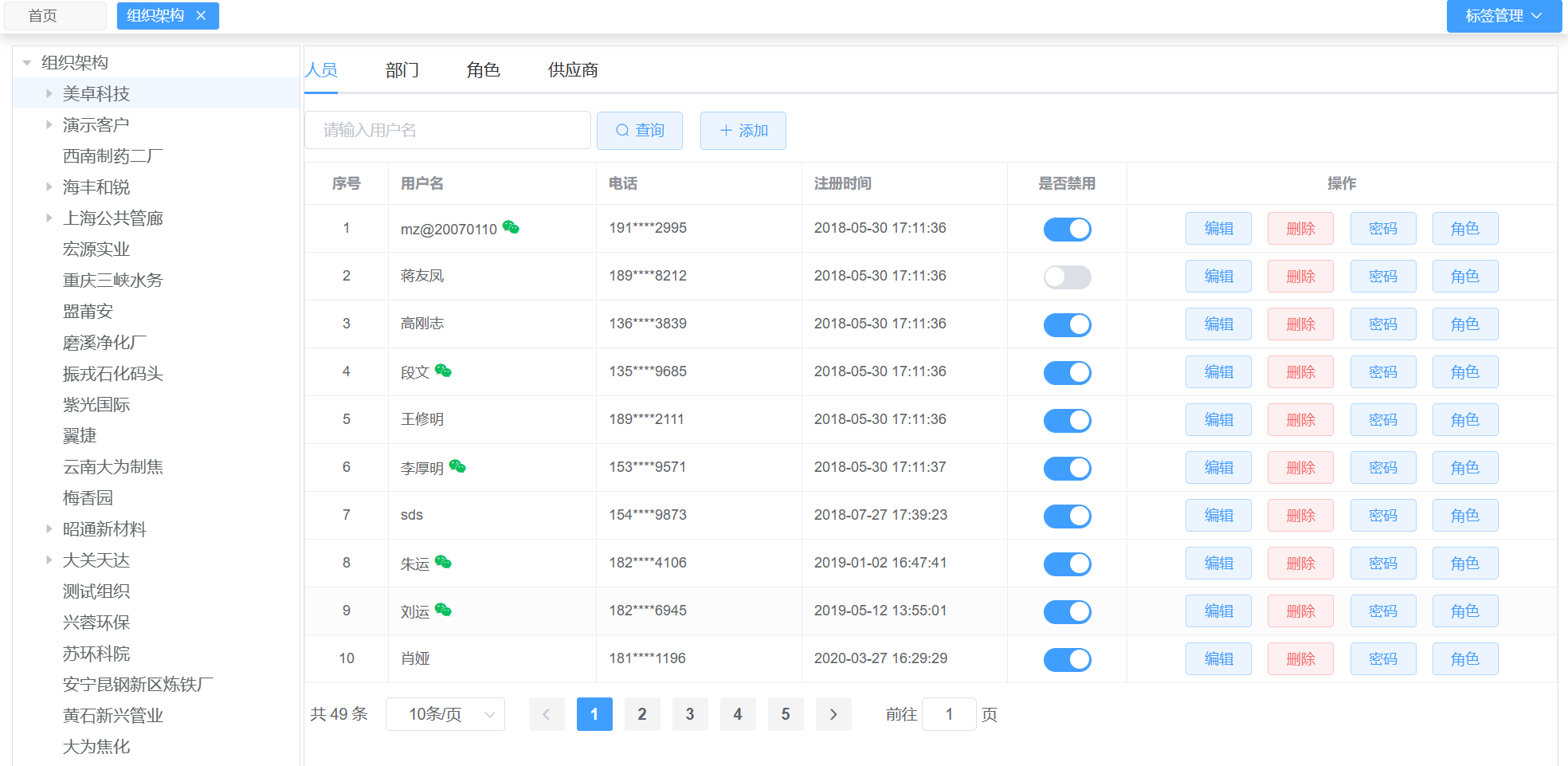Click WeChat icon beside 朱运
1568x766 pixels.
[x=443, y=563]
